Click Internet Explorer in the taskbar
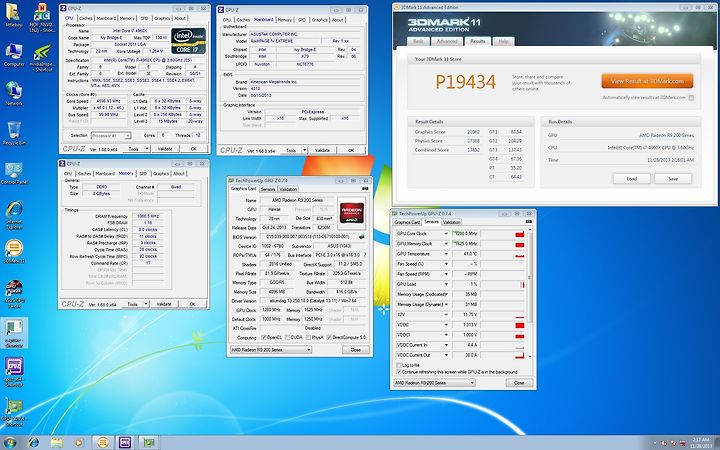720x450 pixels. [34, 443]
